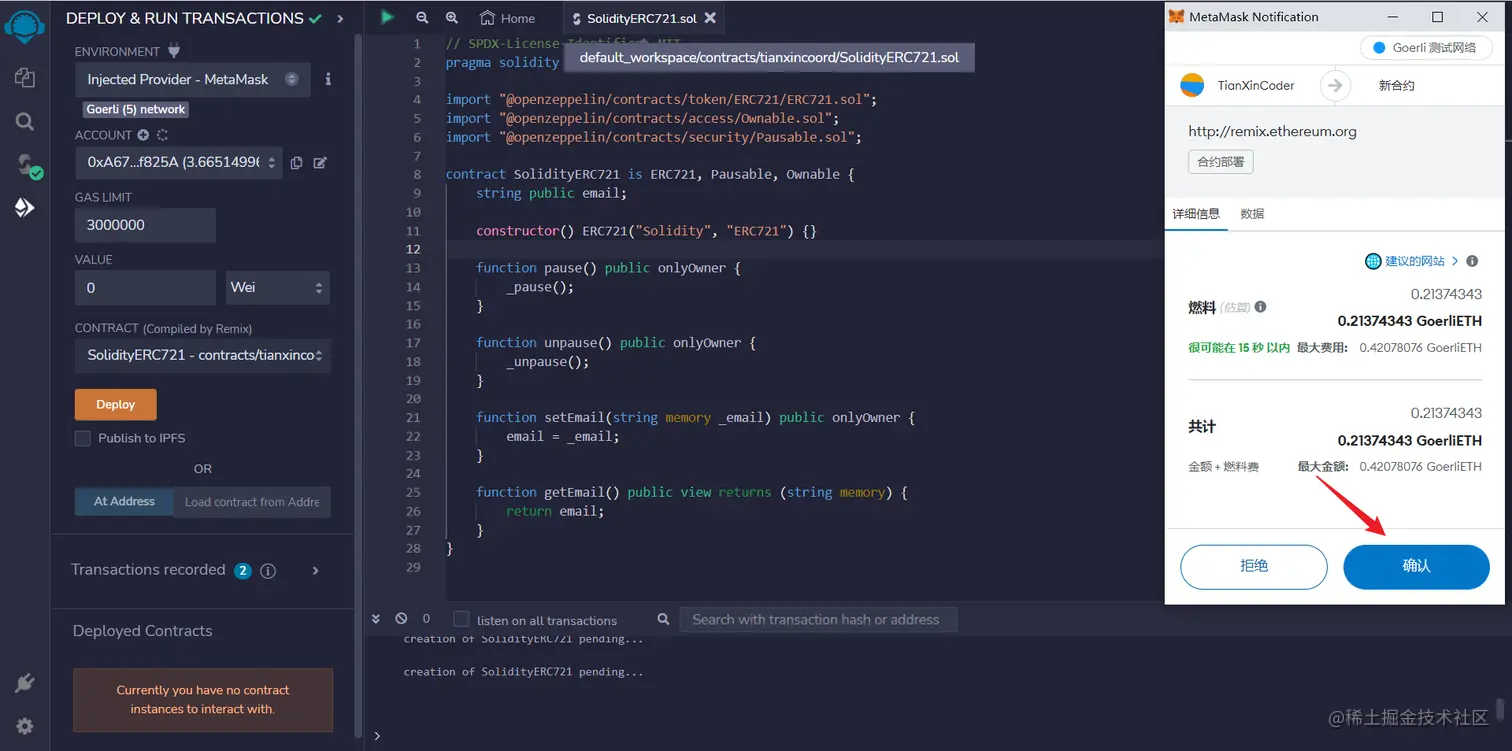The width and height of the screenshot is (1512, 751).
Task: Select SolidityERC721.sol editor tab
Action: pyautogui.click(x=641, y=19)
